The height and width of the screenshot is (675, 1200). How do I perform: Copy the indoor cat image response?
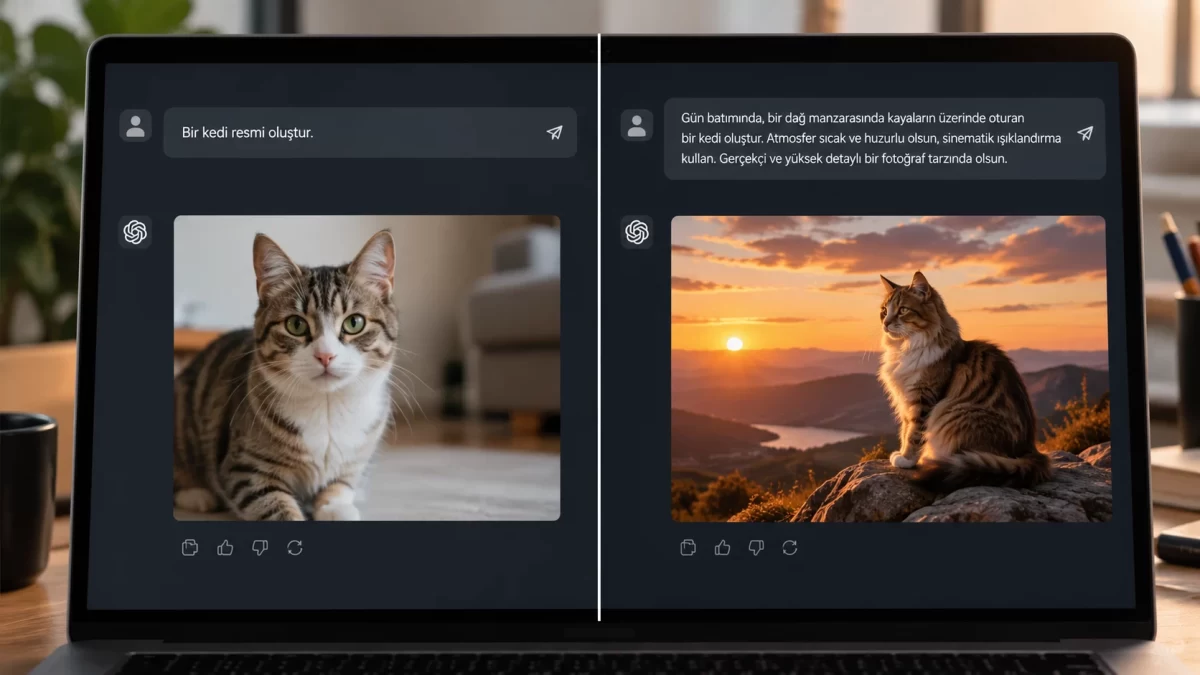point(190,547)
